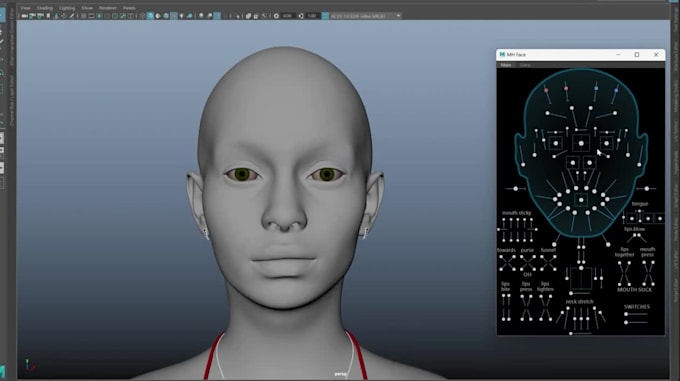Click the Exposure reset icon
Image resolution: width=680 pixels, height=381 pixels.
276,16
